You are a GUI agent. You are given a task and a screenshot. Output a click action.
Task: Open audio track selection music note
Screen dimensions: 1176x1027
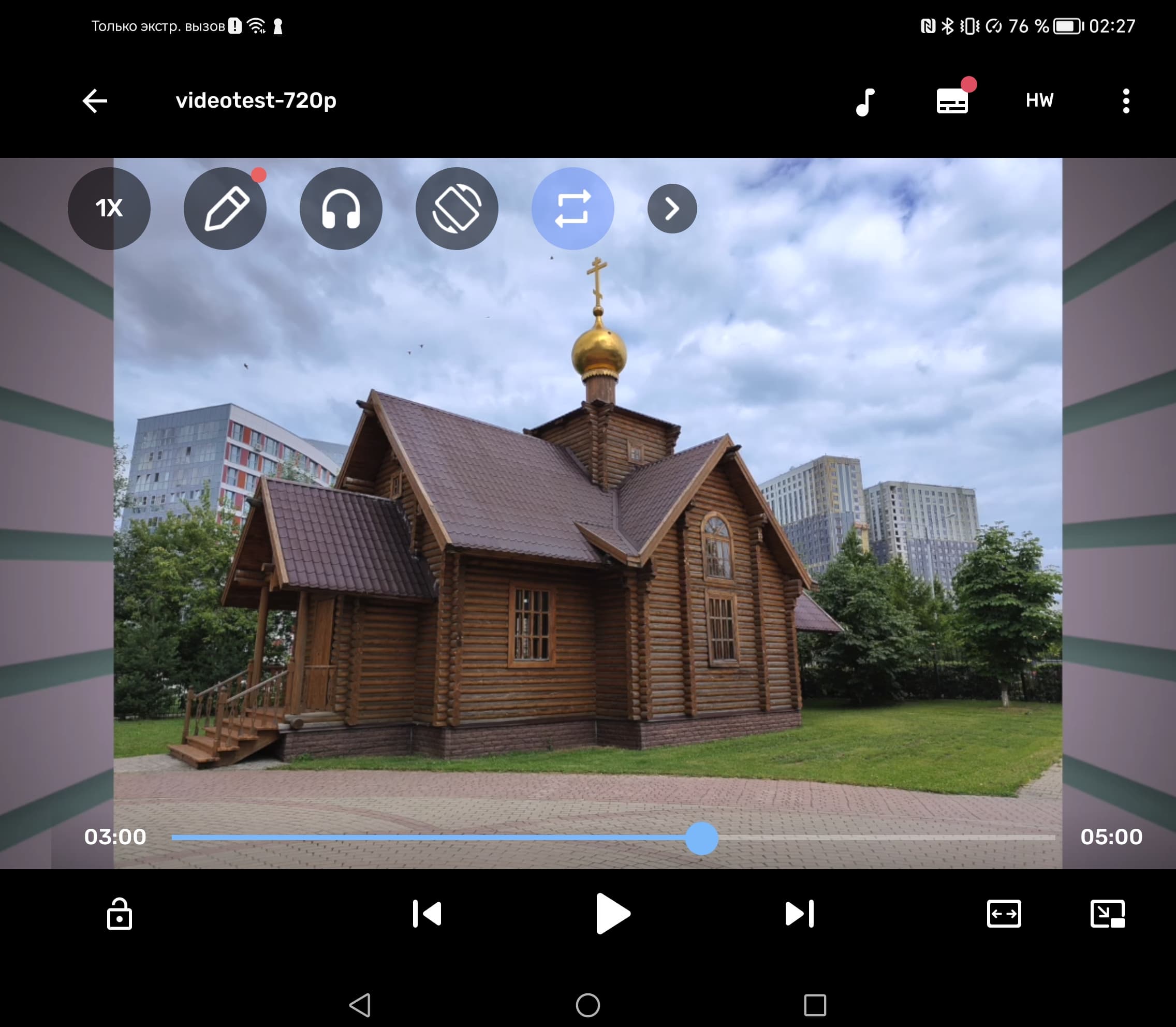[x=865, y=101]
